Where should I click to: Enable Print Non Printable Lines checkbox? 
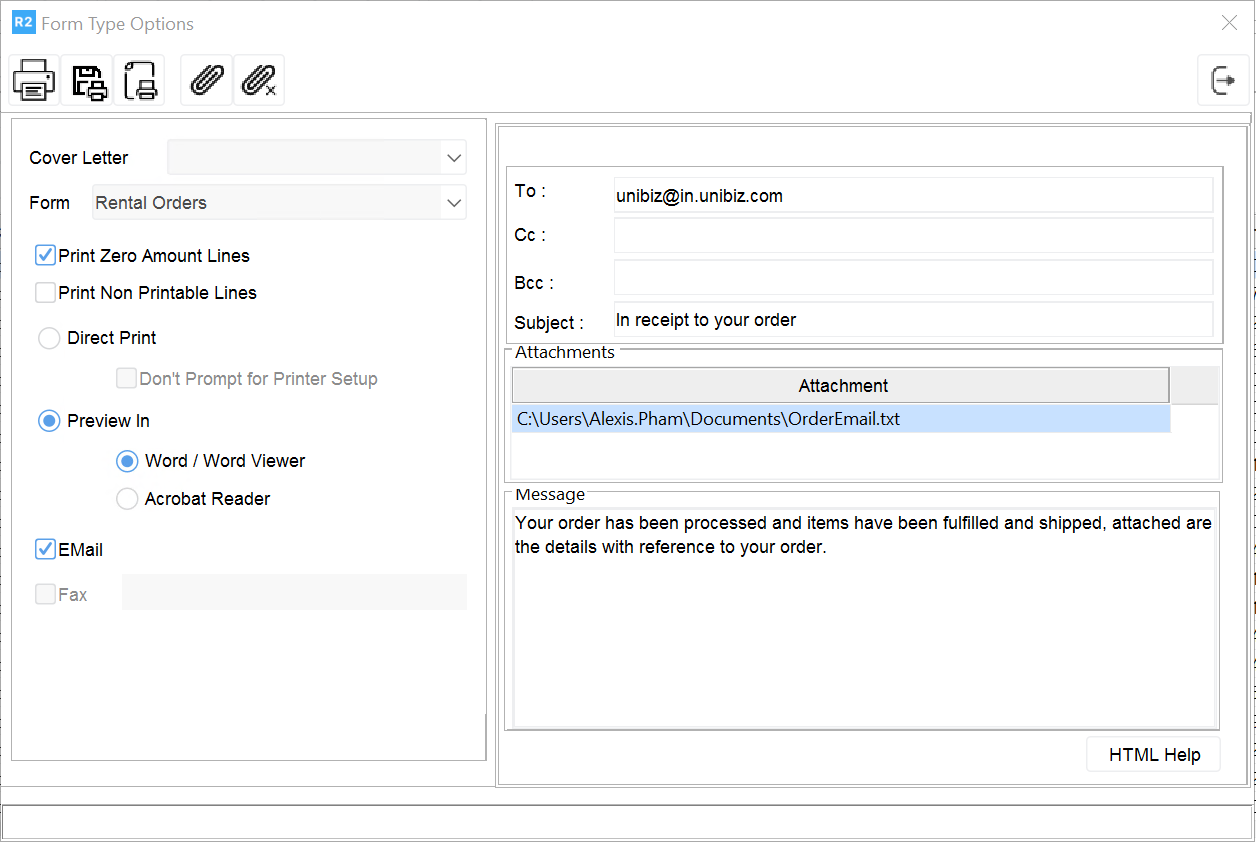[x=45, y=293]
